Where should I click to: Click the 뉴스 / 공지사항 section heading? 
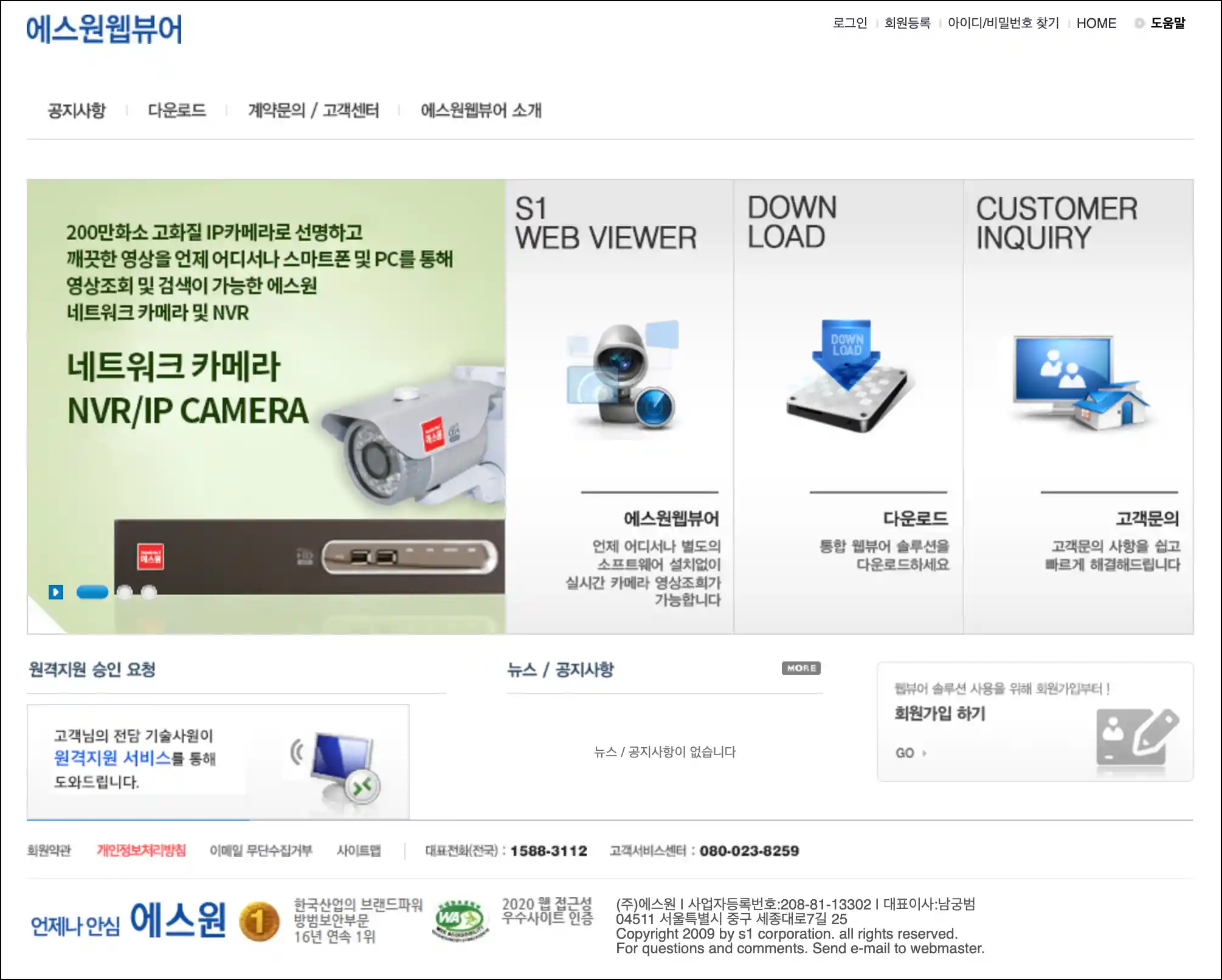(561, 670)
